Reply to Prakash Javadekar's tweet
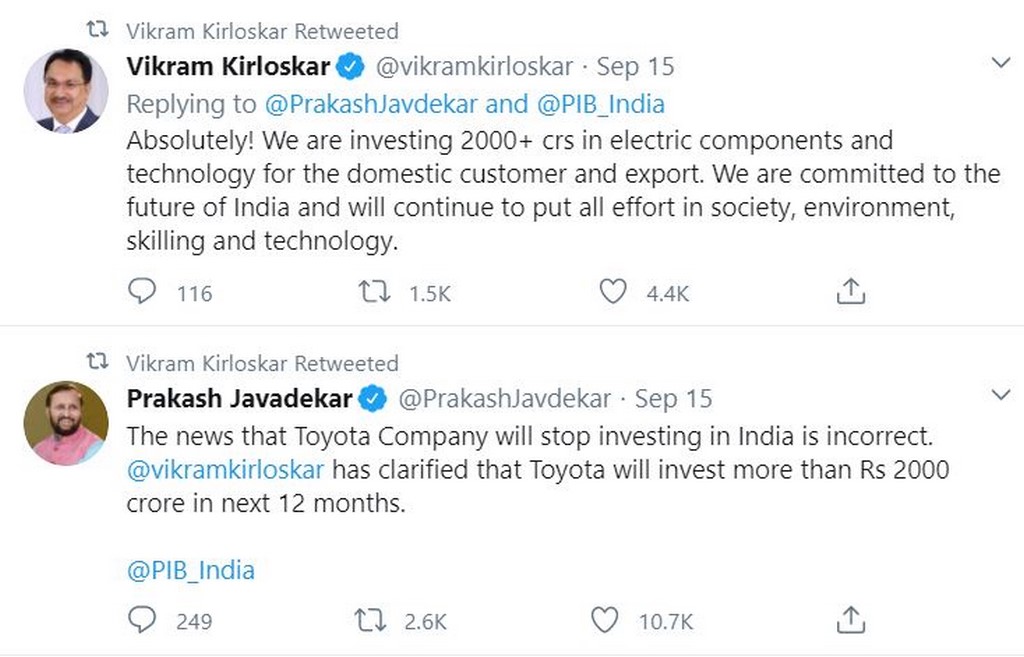 [x=143, y=620]
